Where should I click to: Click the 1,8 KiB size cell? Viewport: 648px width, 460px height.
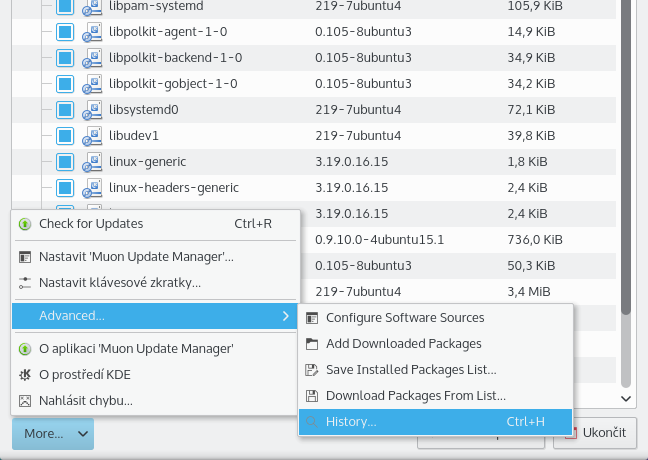[527, 162]
